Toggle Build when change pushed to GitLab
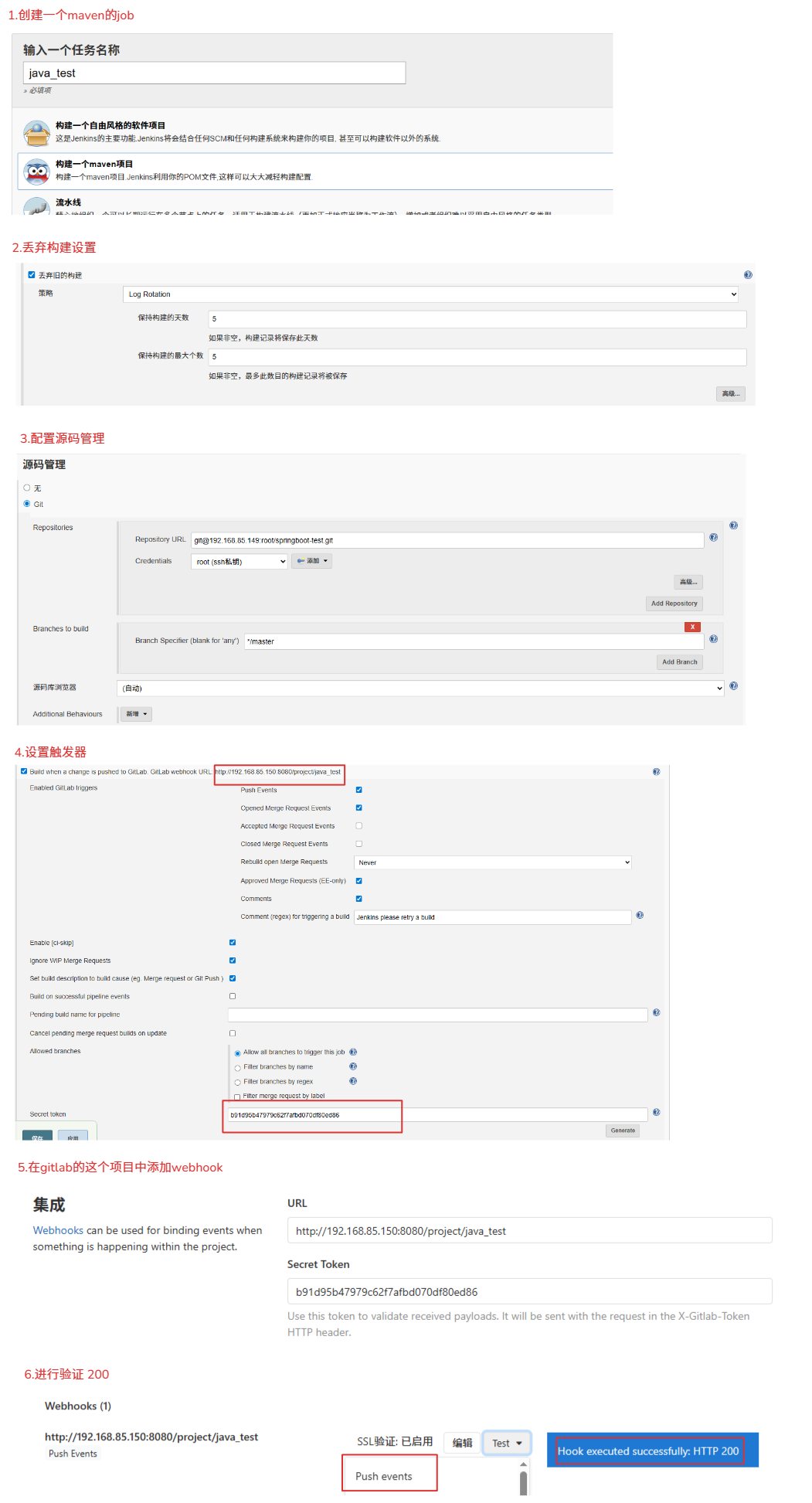812x1503 pixels. 24,771
